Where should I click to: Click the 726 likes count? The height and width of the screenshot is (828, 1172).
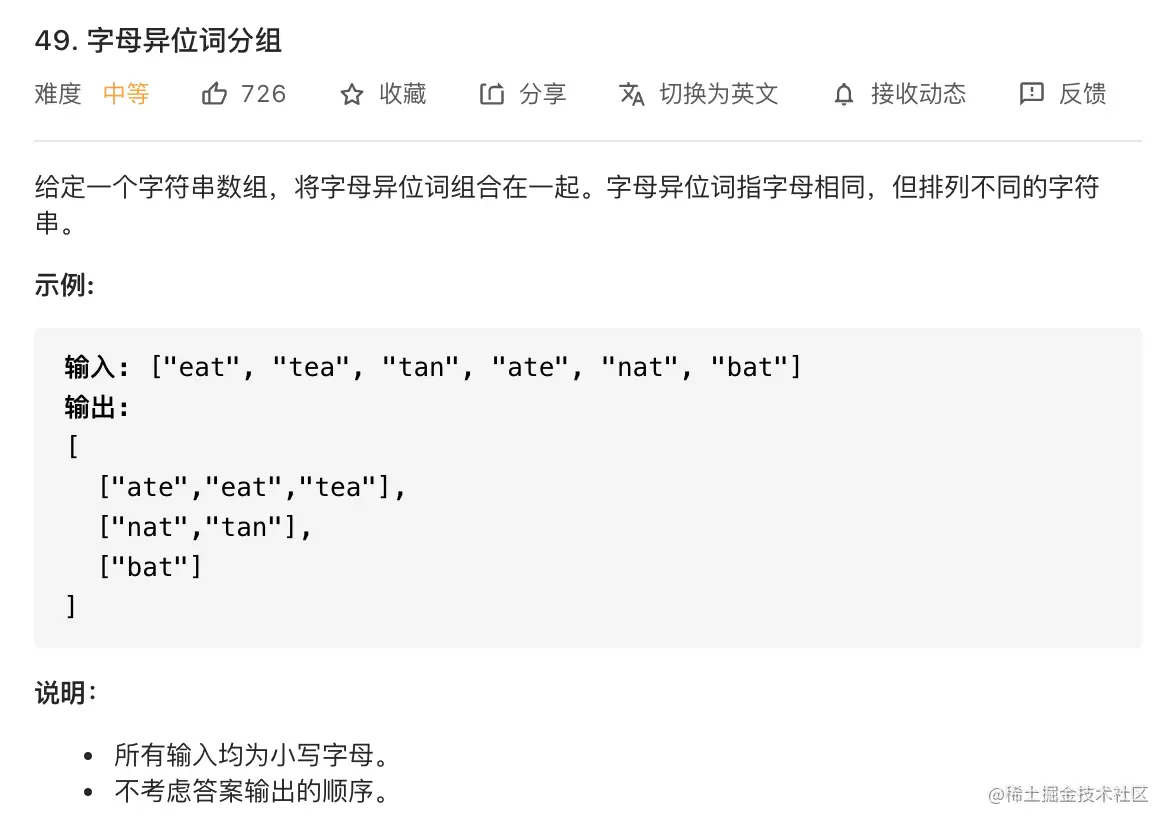[x=263, y=93]
